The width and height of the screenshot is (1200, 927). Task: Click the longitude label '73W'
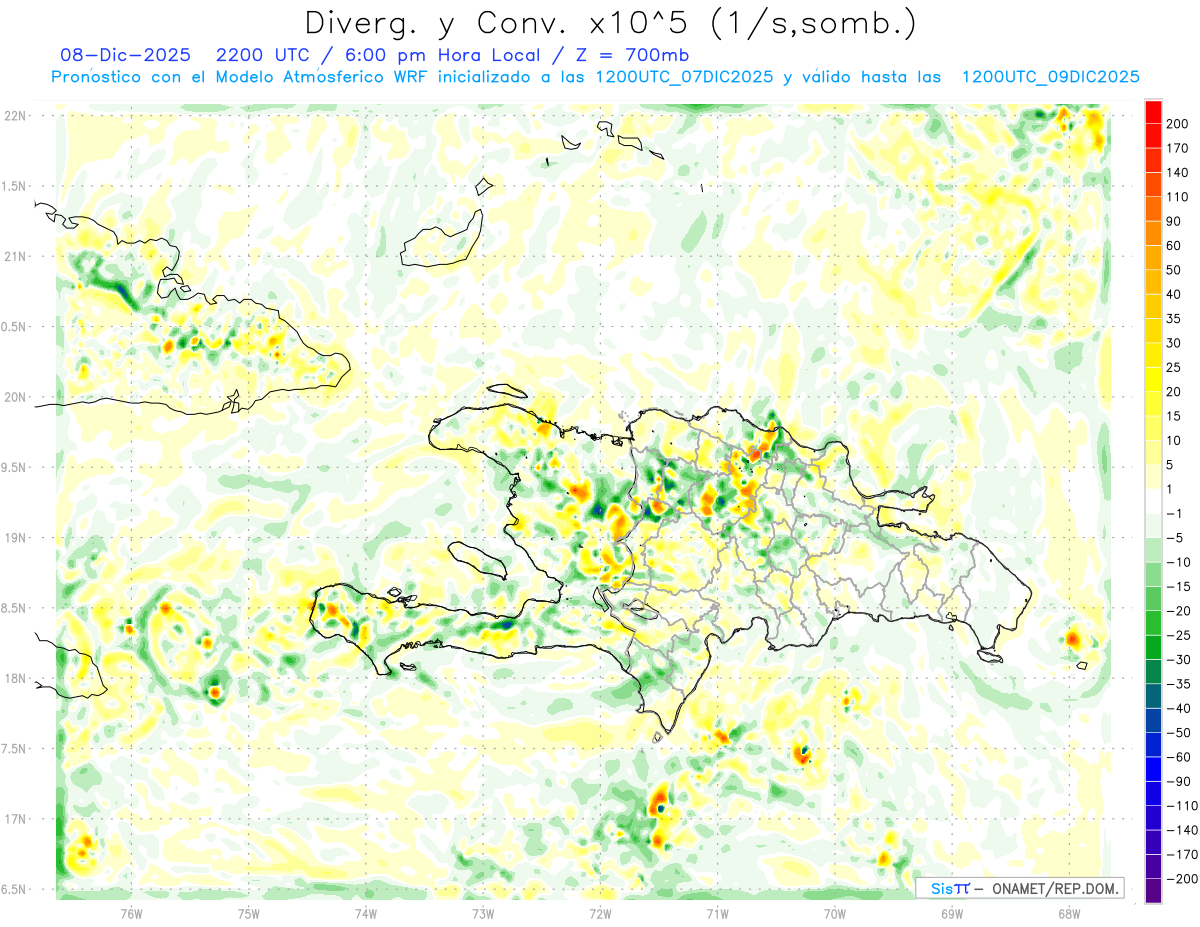(x=483, y=913)
